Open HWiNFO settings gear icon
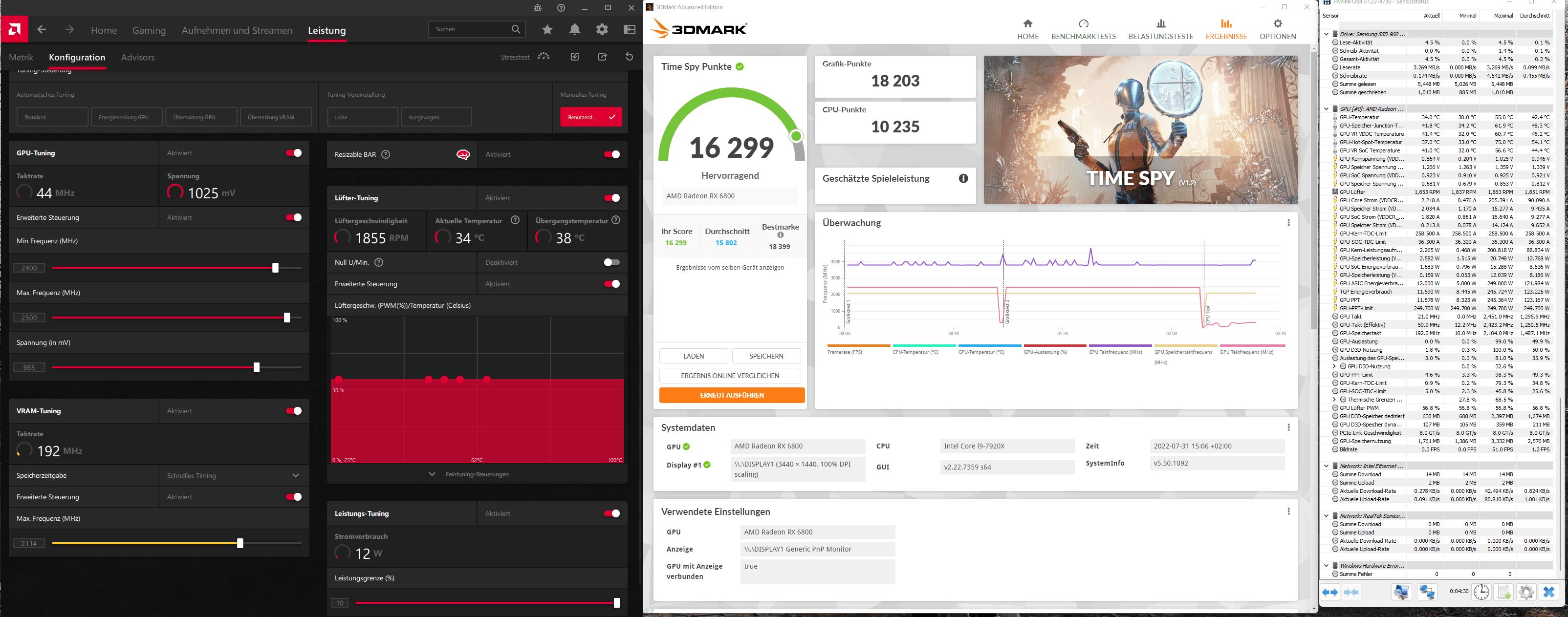 click(1526, 592)
